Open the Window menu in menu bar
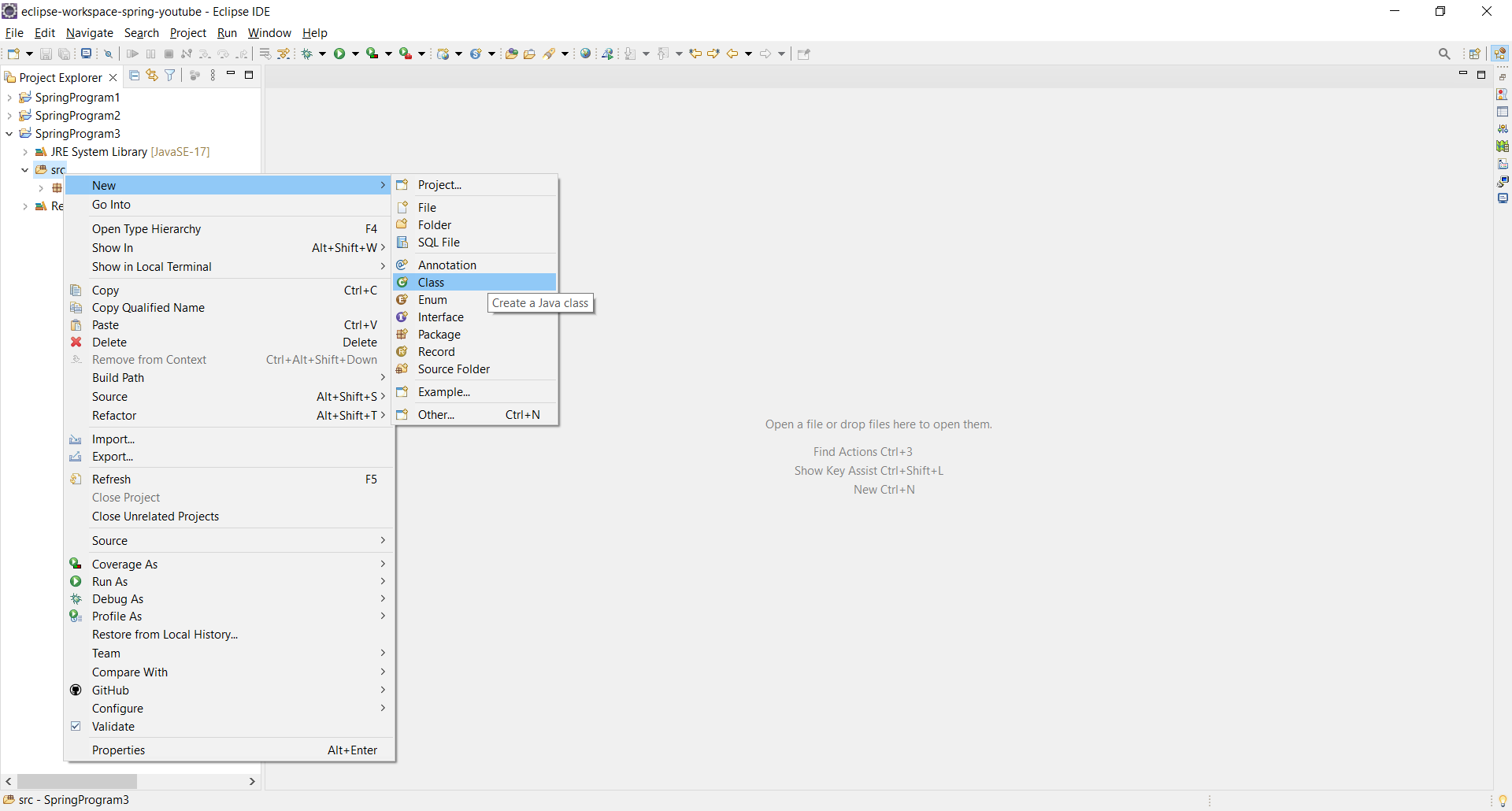 [x=269, y=32]
